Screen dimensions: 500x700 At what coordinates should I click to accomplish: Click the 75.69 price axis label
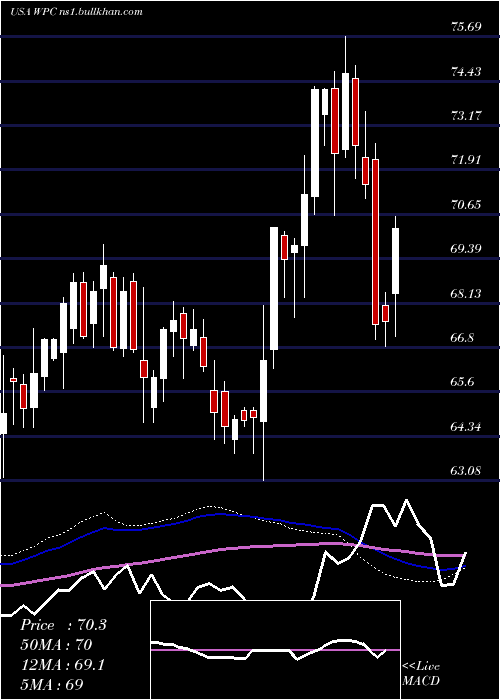pos(466,27)
